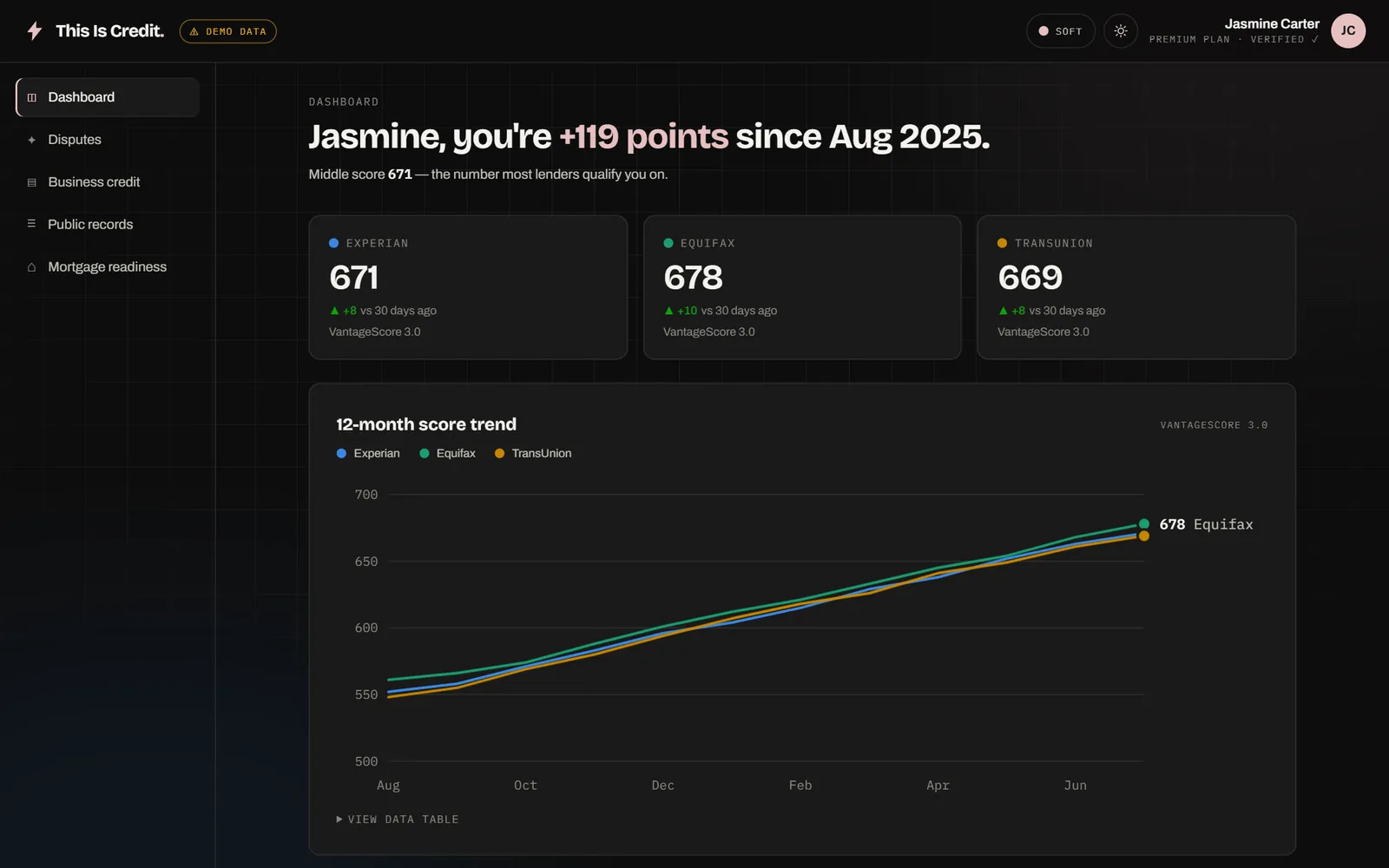Click the blue Experian dot on score card
Screen dimensions: 1389x868
click(x=333, y=243)
